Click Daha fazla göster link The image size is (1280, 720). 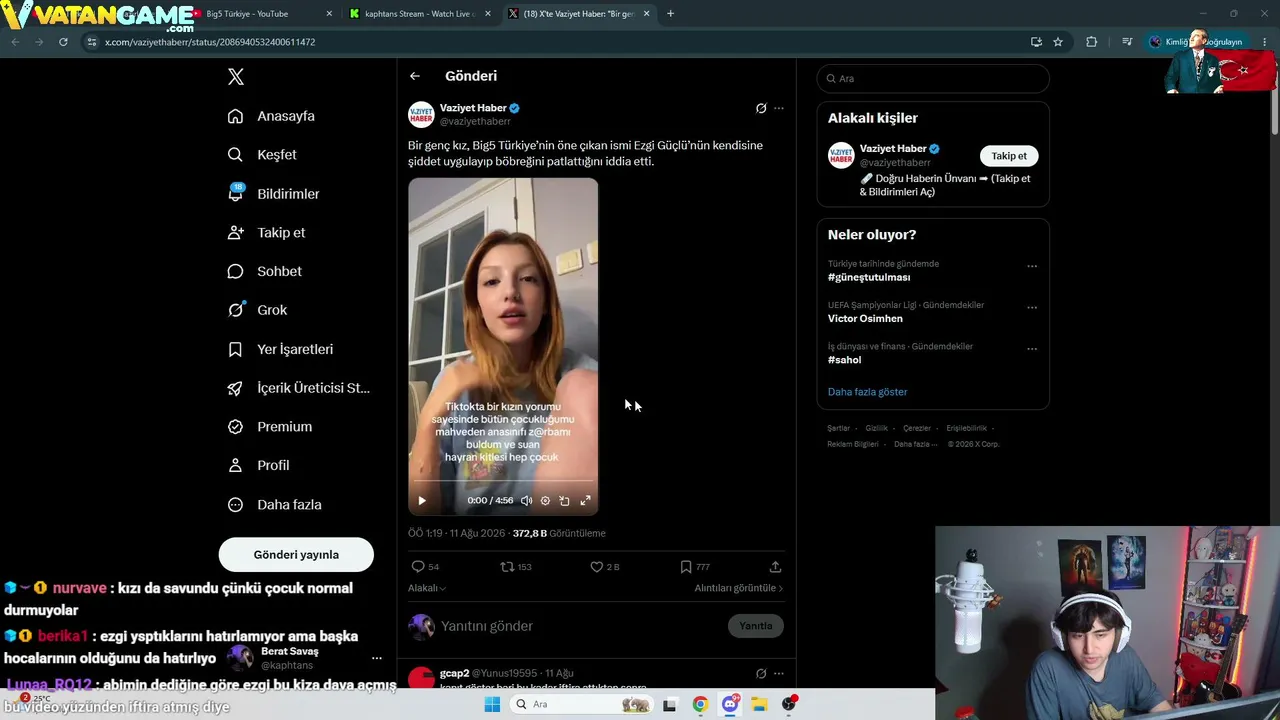click(867, 392)
